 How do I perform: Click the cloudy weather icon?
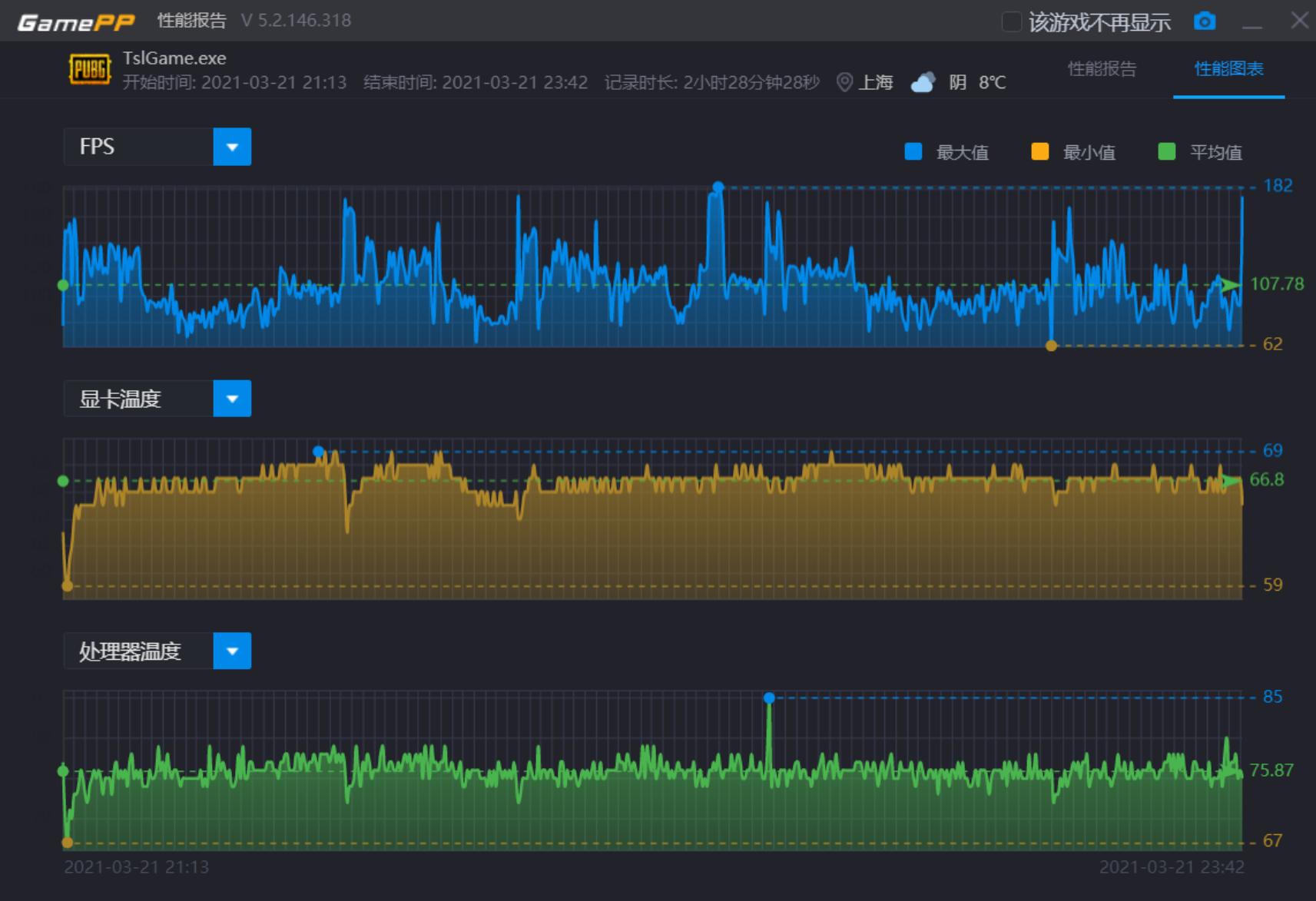click(x=923, y=82)
